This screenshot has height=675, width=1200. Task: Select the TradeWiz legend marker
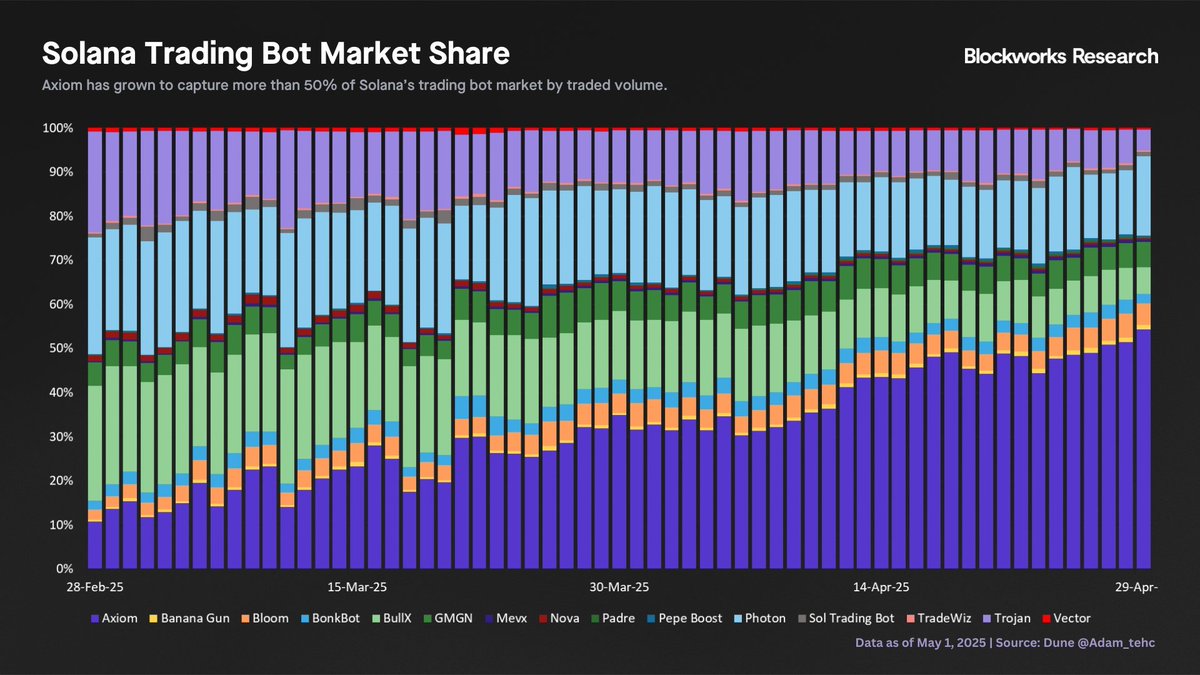[910, 619]
